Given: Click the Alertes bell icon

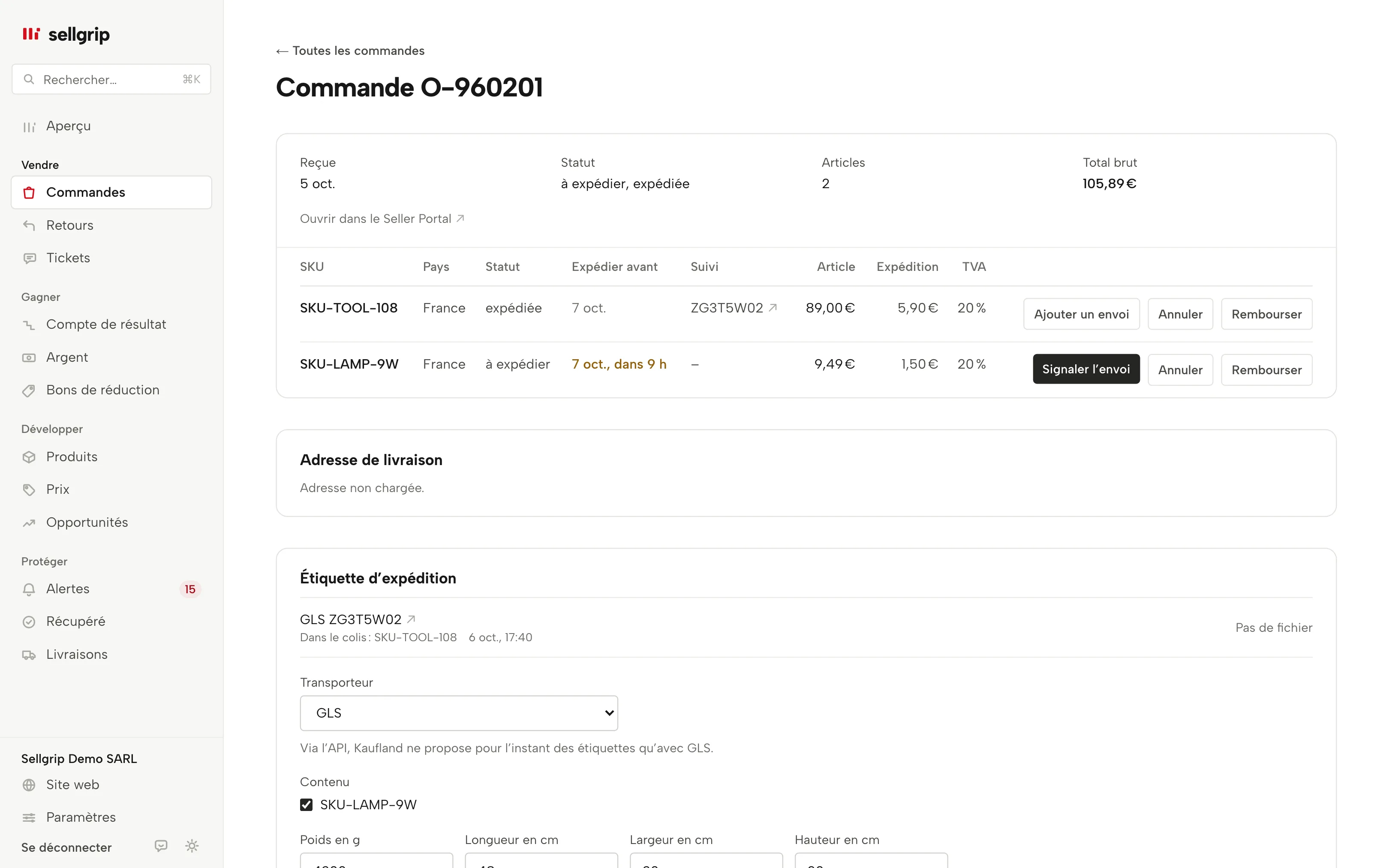Looking at the screenshot, I should (x=29, y=589).
